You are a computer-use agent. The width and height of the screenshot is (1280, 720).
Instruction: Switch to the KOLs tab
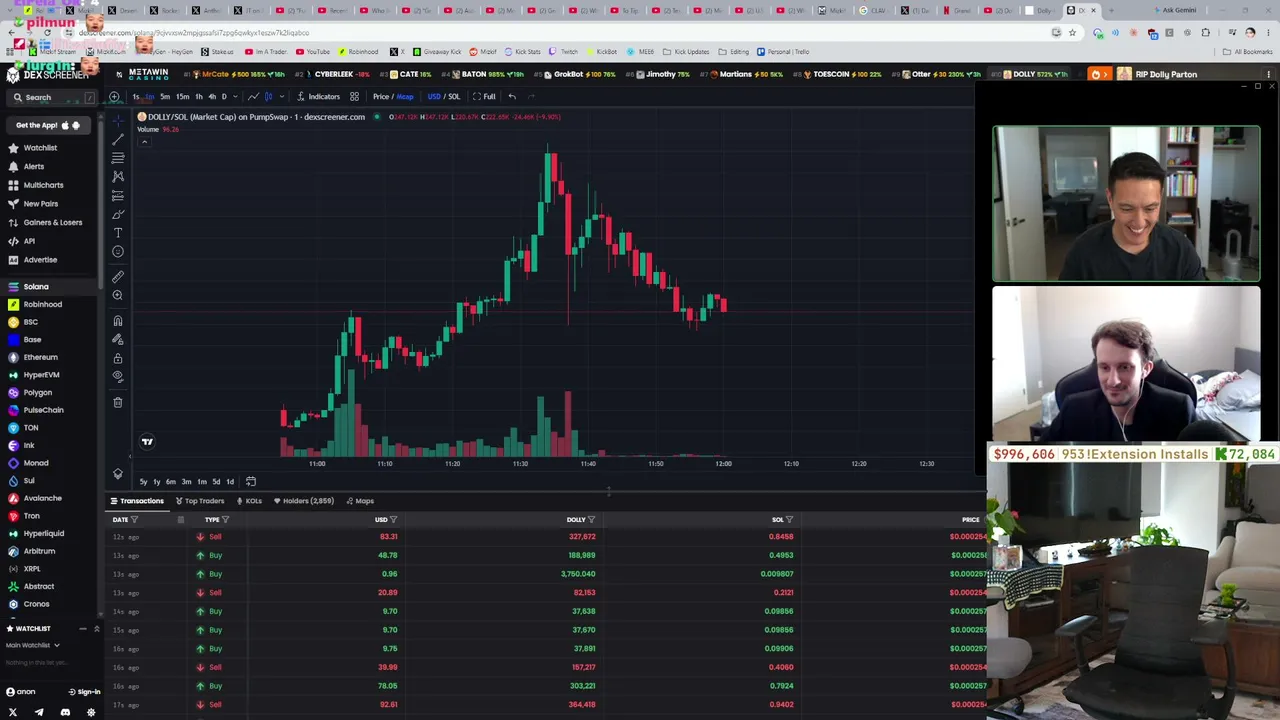click(x=250, y=501)
